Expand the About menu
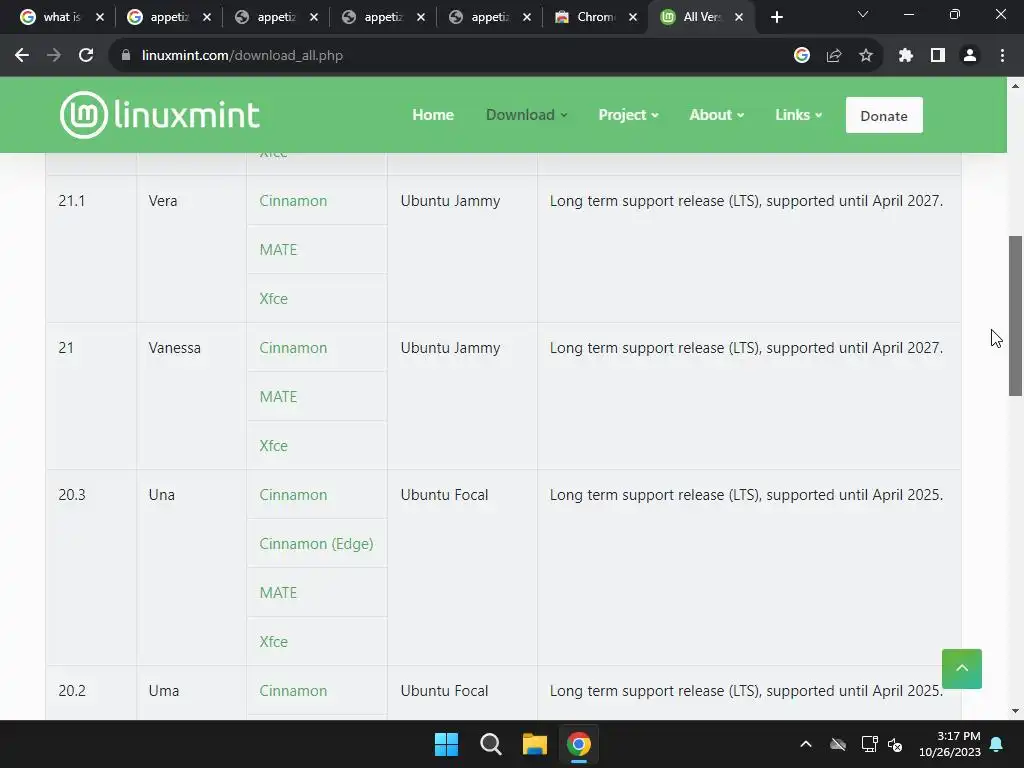This screenshot has width=1024, height=768. click(x=716, y=115)
